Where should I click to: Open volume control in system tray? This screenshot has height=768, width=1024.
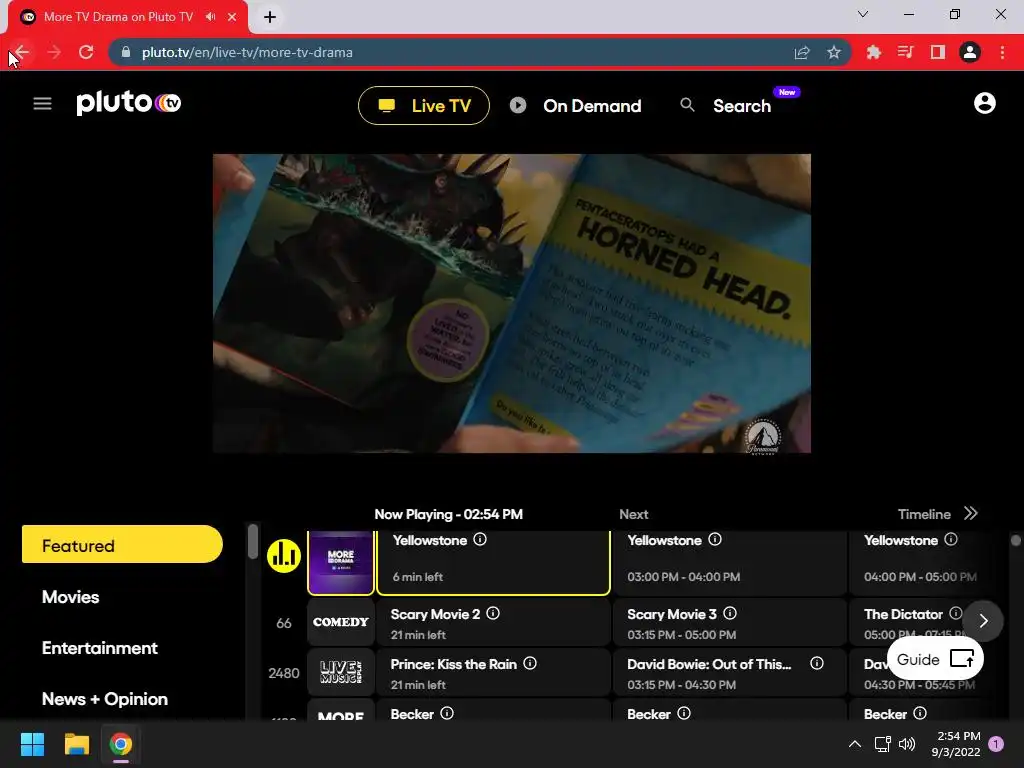tap(907, 744)
